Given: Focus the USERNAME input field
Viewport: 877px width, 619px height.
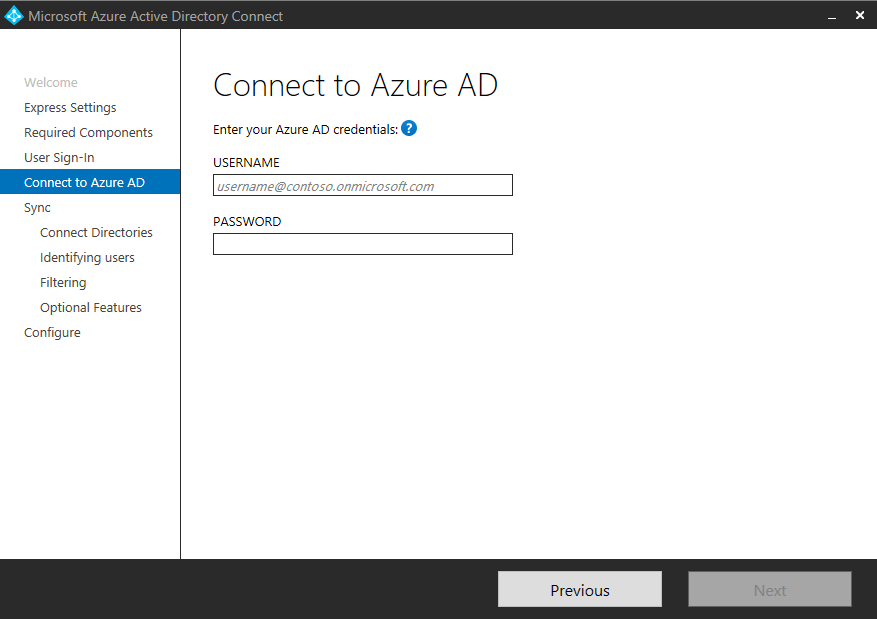Looking at the screenshot, I should (x=362, y=185).
